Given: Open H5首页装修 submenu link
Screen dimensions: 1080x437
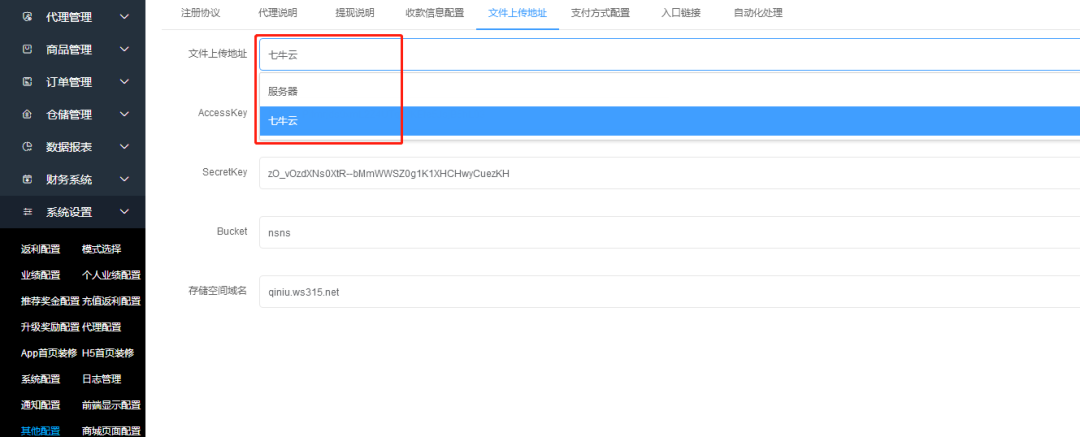Looking at the screenshot, I should [108, 353].
